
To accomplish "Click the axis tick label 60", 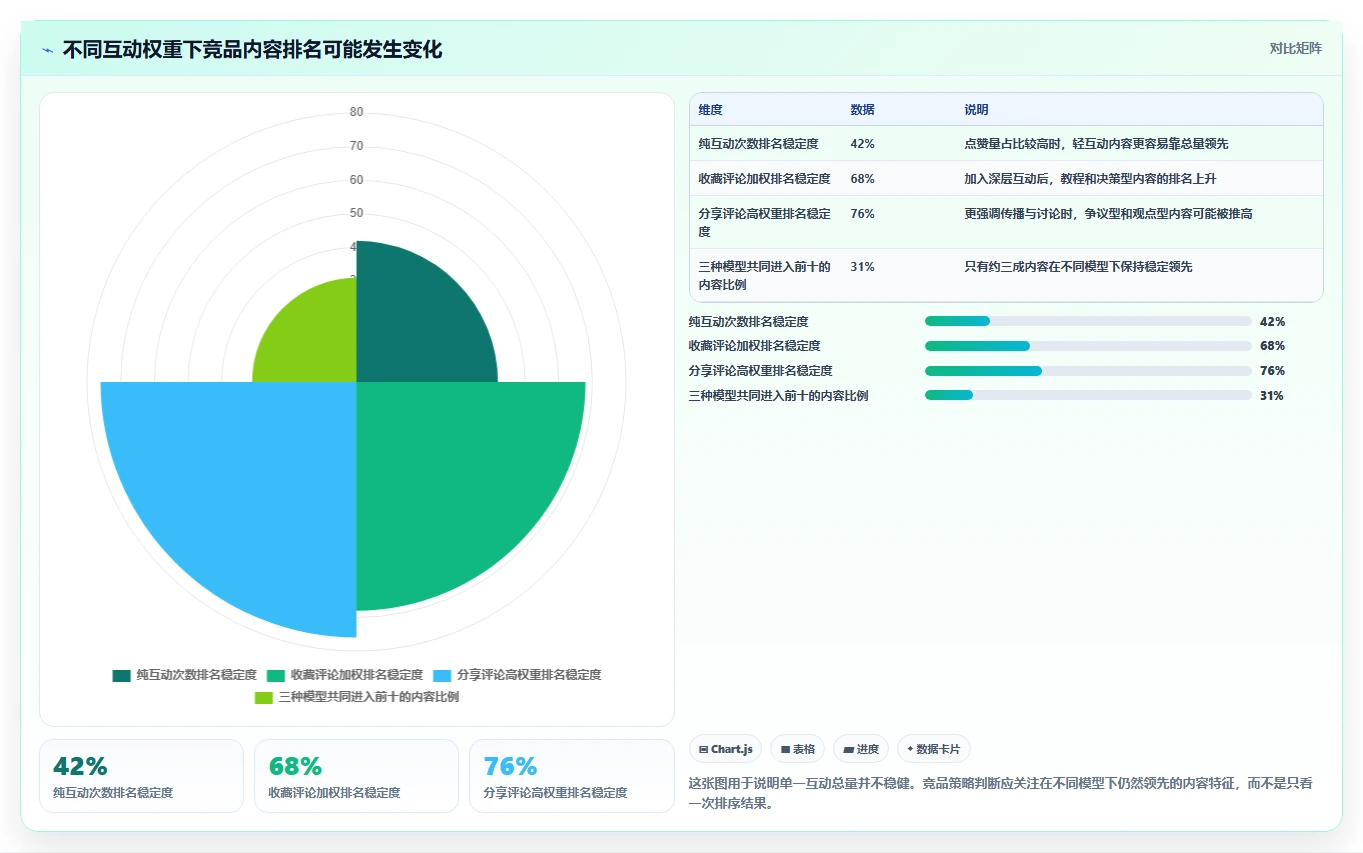I will pyautogui.click(x=356, y=180).
